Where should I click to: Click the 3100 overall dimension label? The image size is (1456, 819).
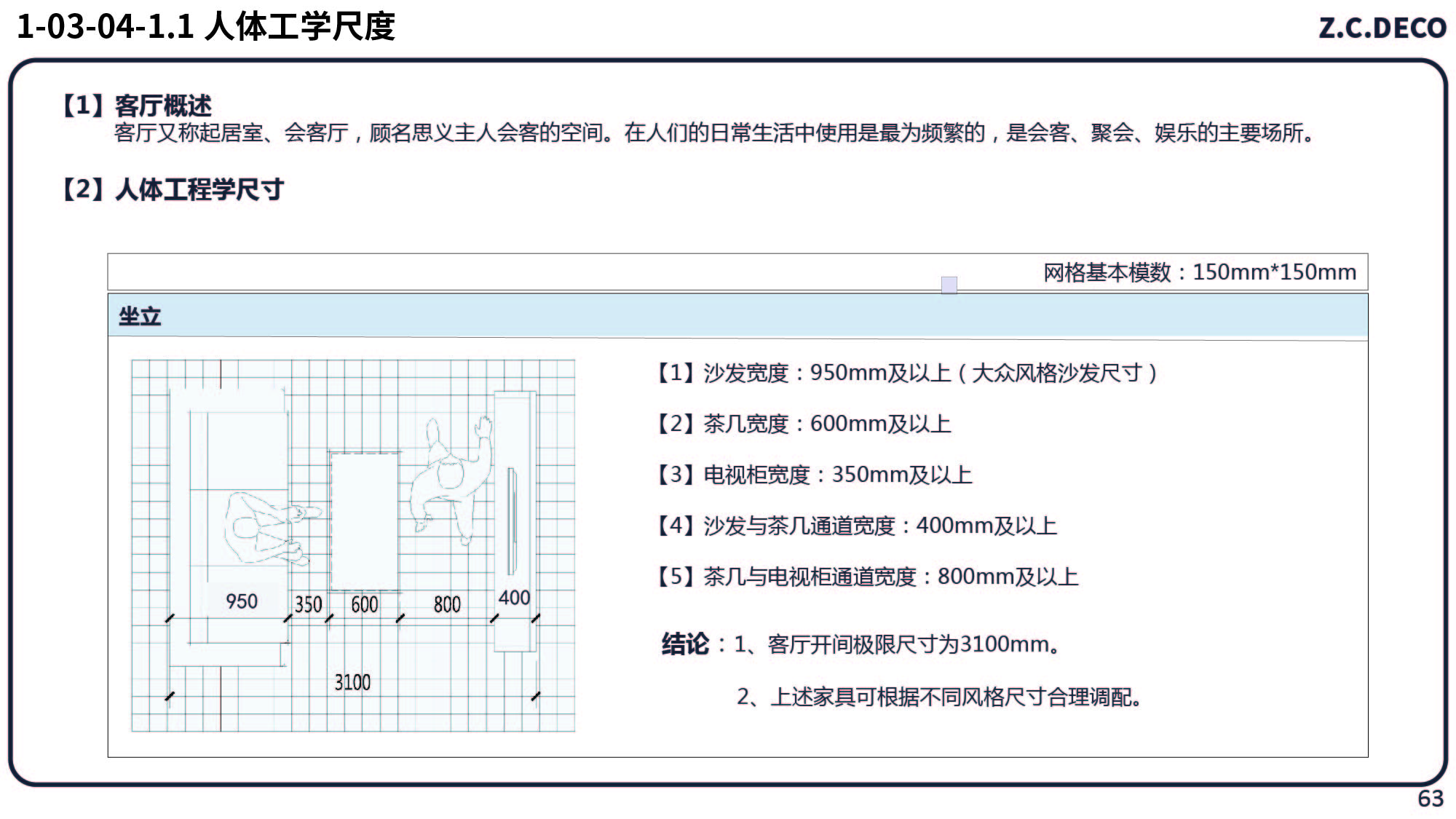[x=352, y=682]
